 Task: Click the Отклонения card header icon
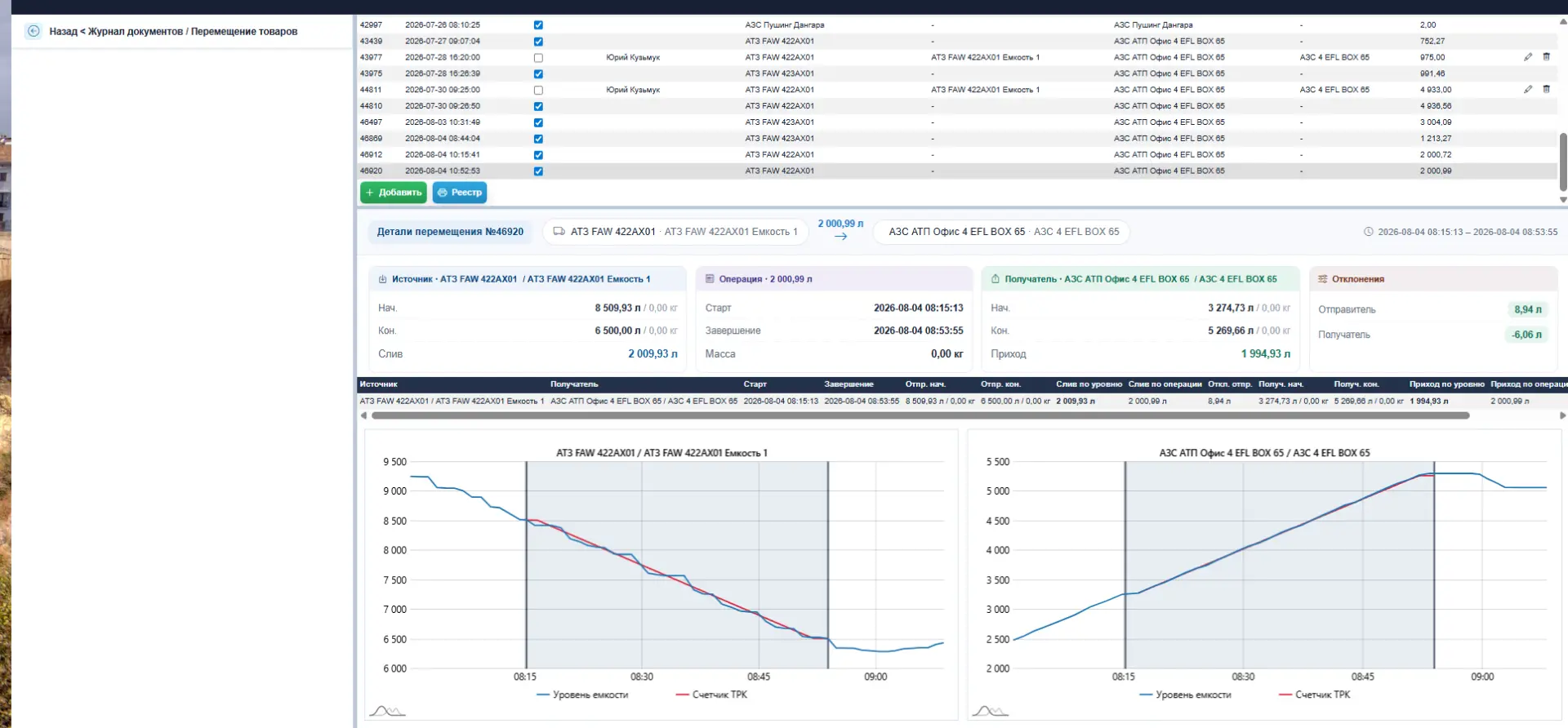[1323, 279]
